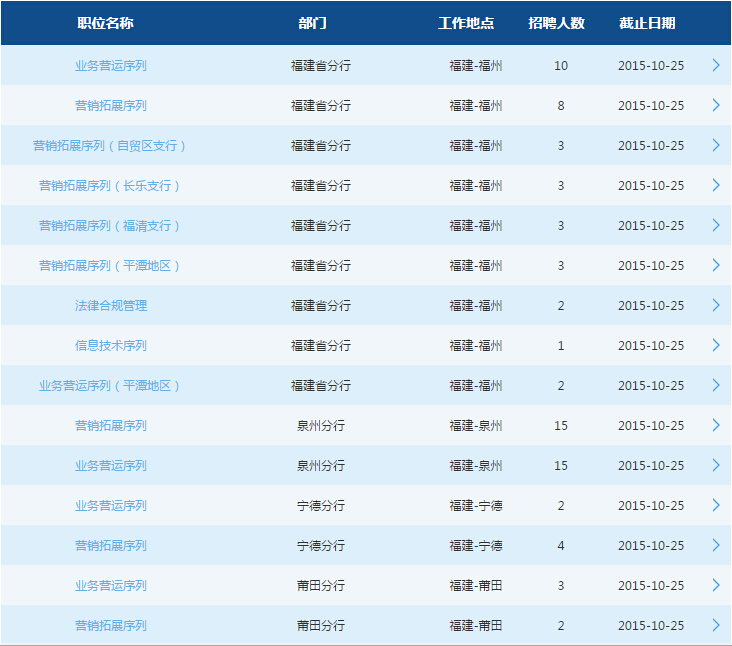
Task: Click 业务营运序列 link for 泉州分行
Action: click(110, 465)
